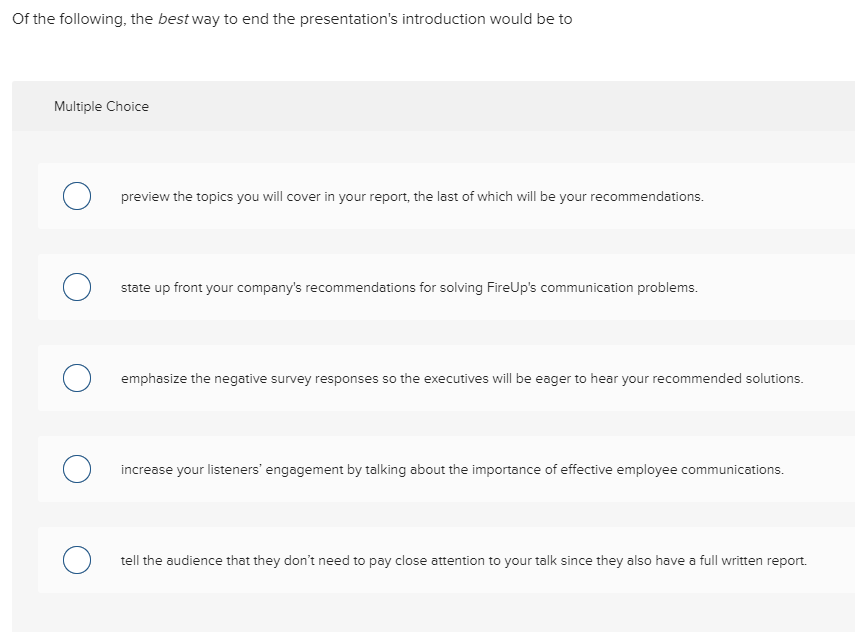
Task: Click the italicized word "best" in the question
Action: pyautogui.click(x=173, y=19)
